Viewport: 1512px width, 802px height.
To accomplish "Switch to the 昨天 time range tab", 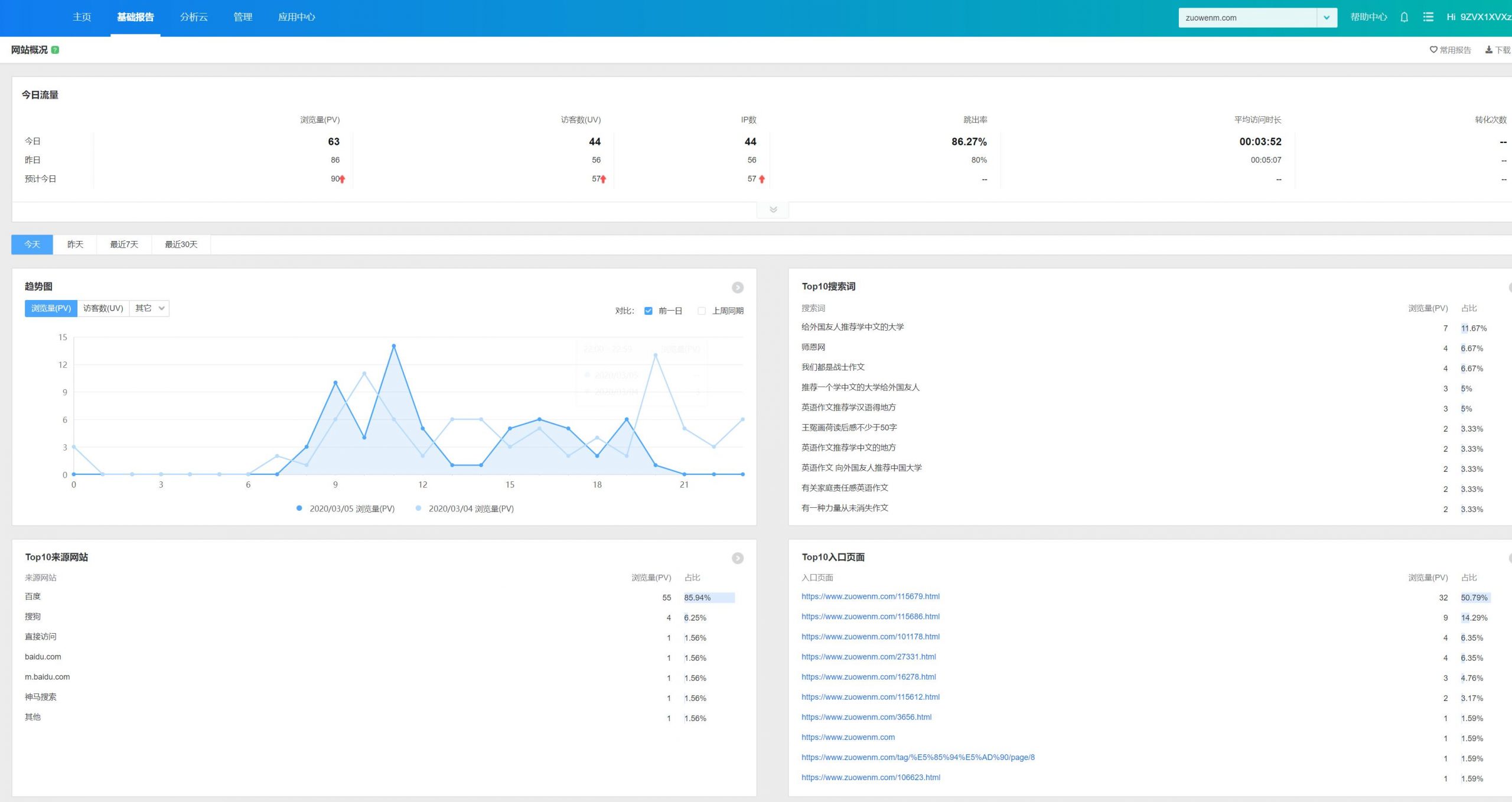I will 75,244.
